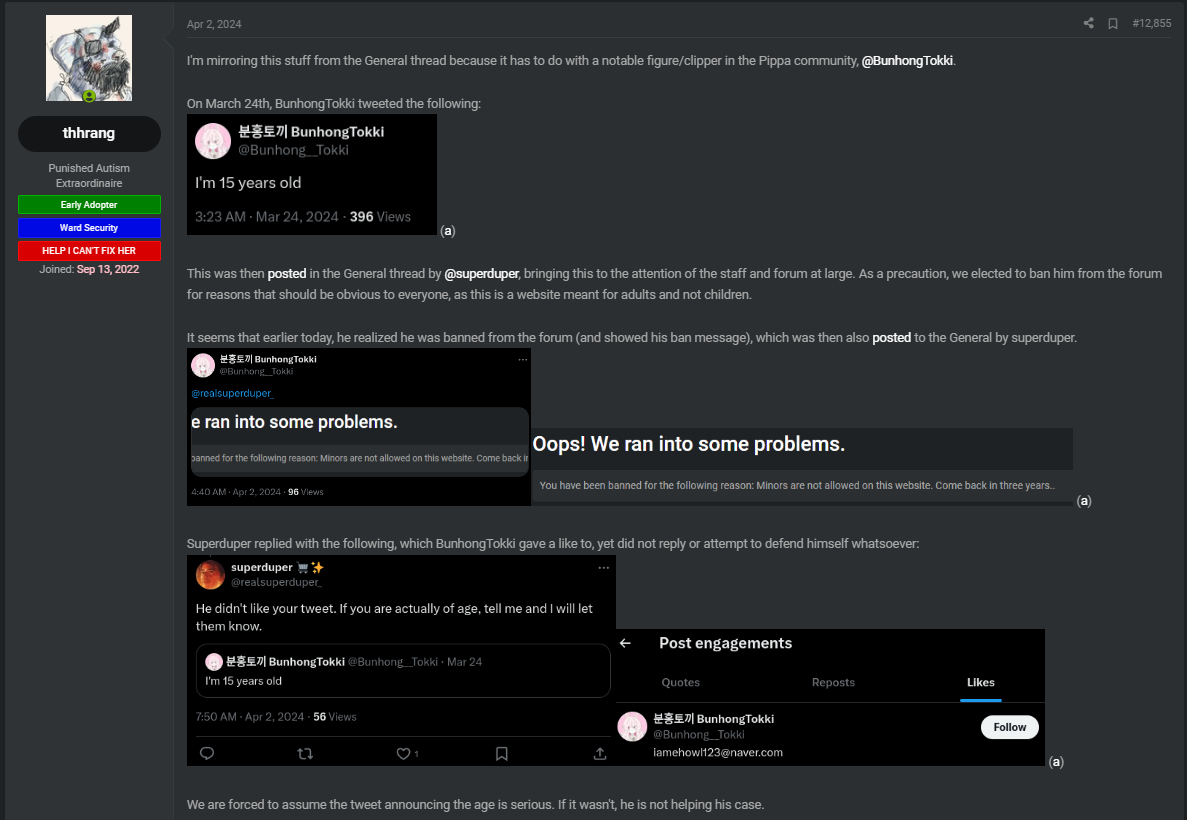Open the archive (a) link beside first tweet

pos(447,231)
